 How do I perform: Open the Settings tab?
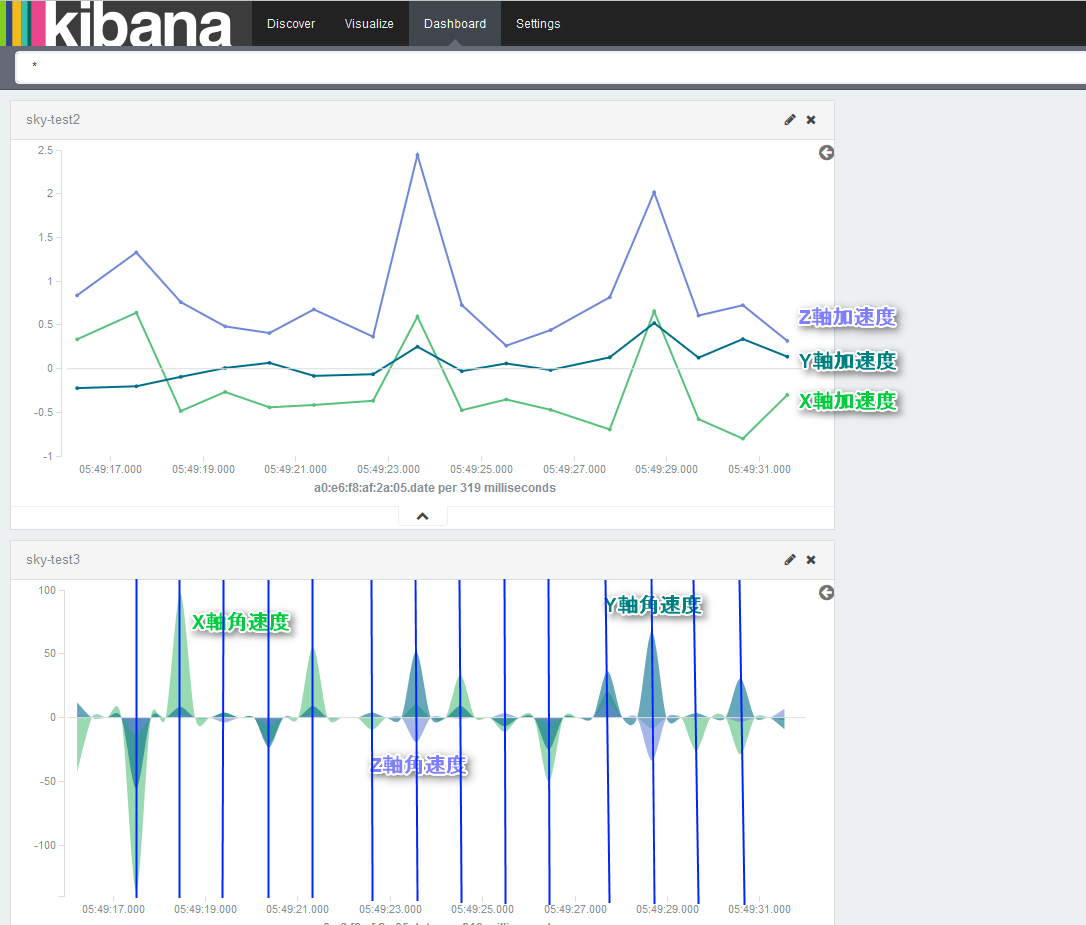tap(538, 24)
